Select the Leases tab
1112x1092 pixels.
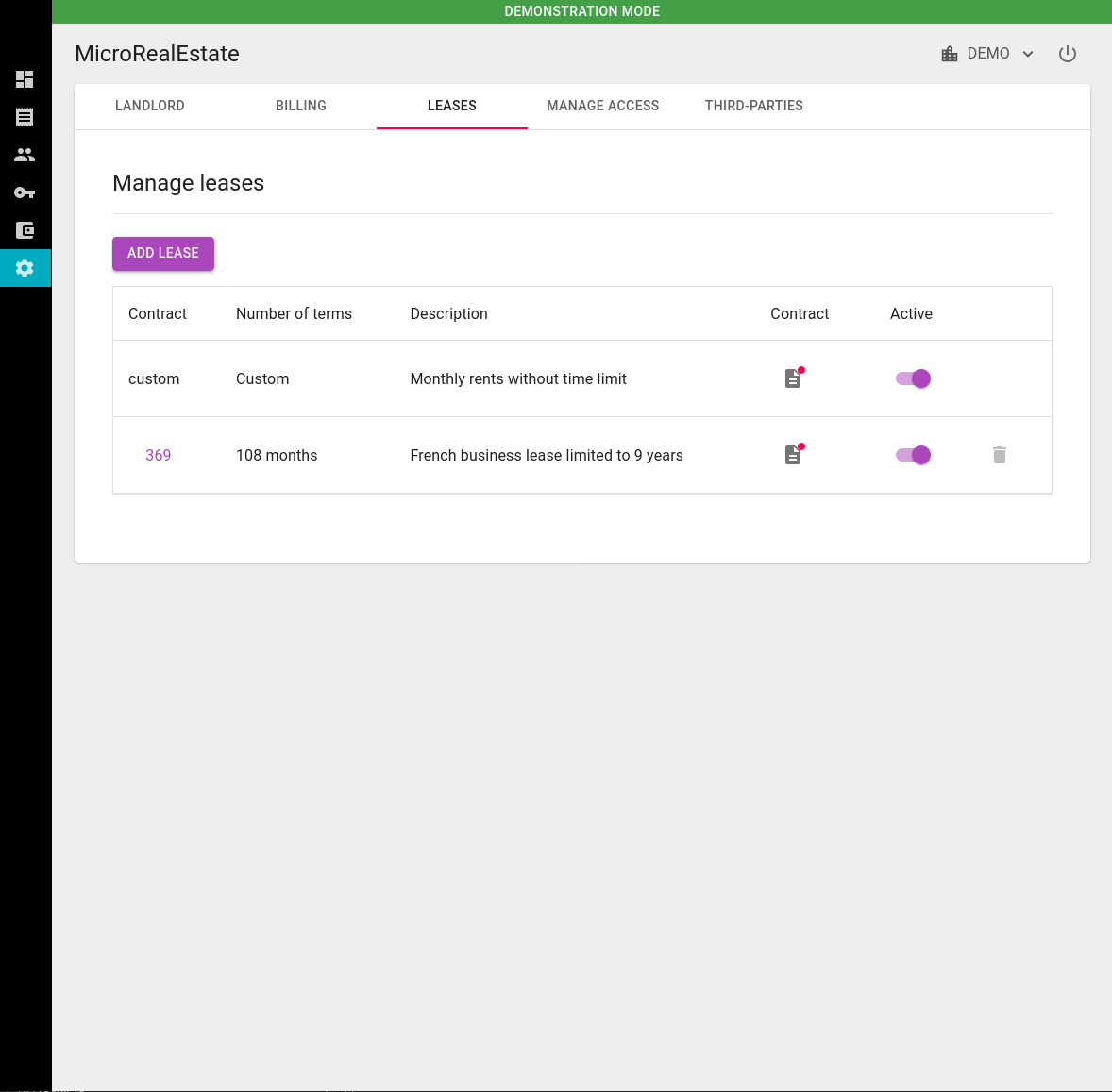(452, 106)
